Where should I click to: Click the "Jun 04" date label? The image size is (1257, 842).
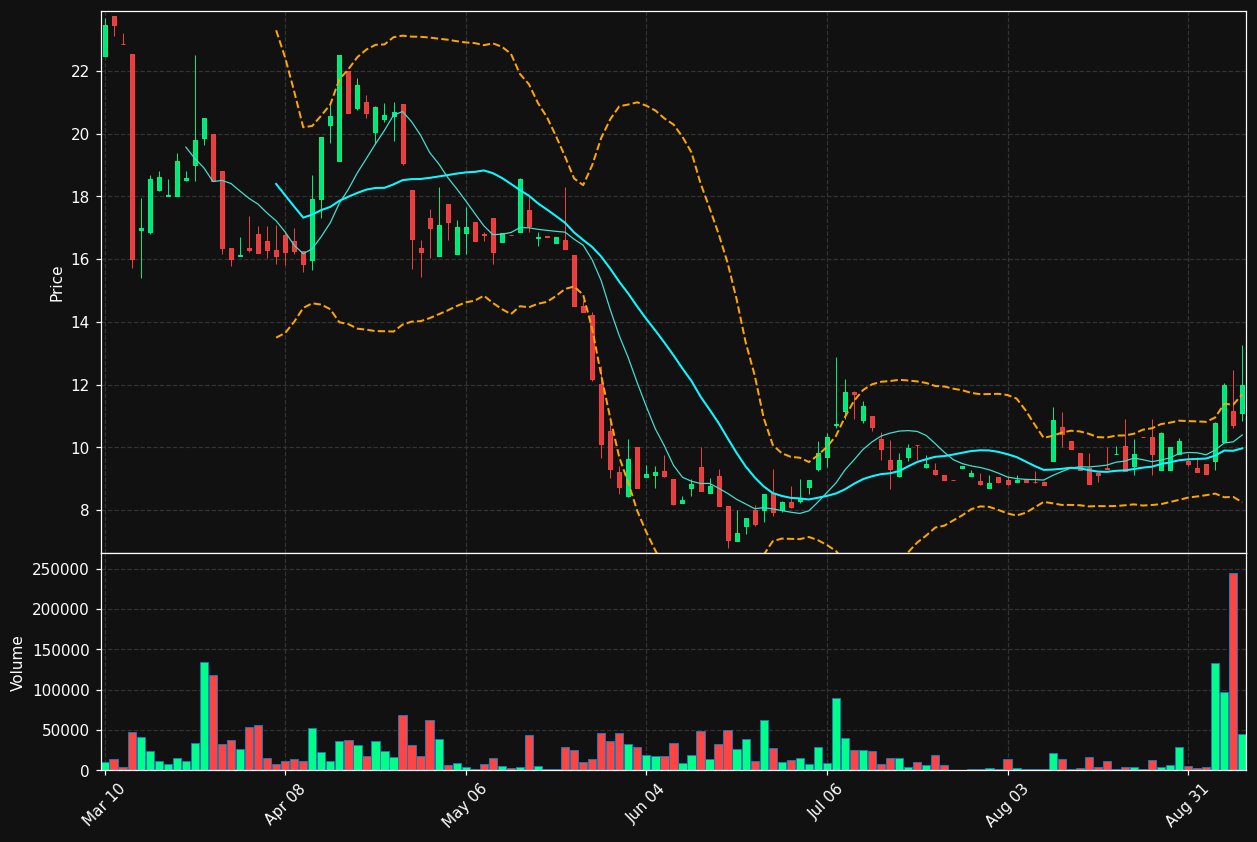click(644, 803)
